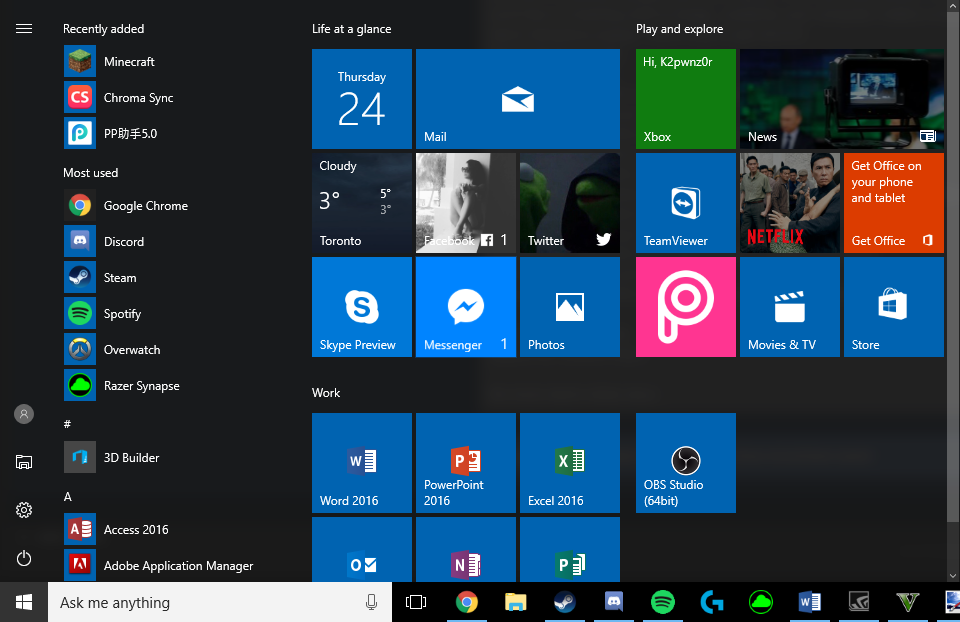Open the Thursday 24 calendar tile
Image resolution: width=960 pixels, height=622 pixels.
point(361,99)
